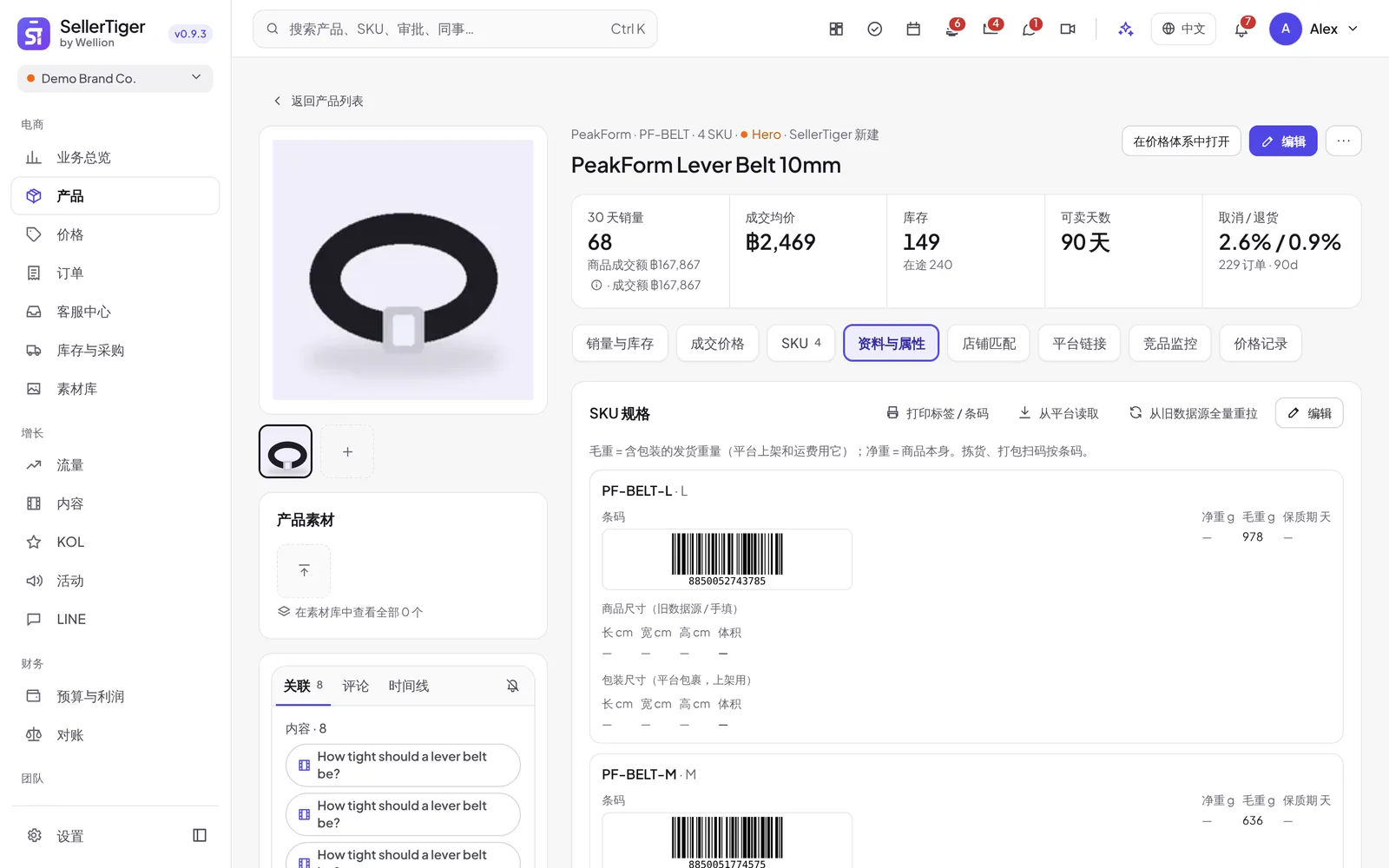Viewport: 1389px width, 868px height.
Task: Open the alert bell with badge 1
Action: point(1029,29)
